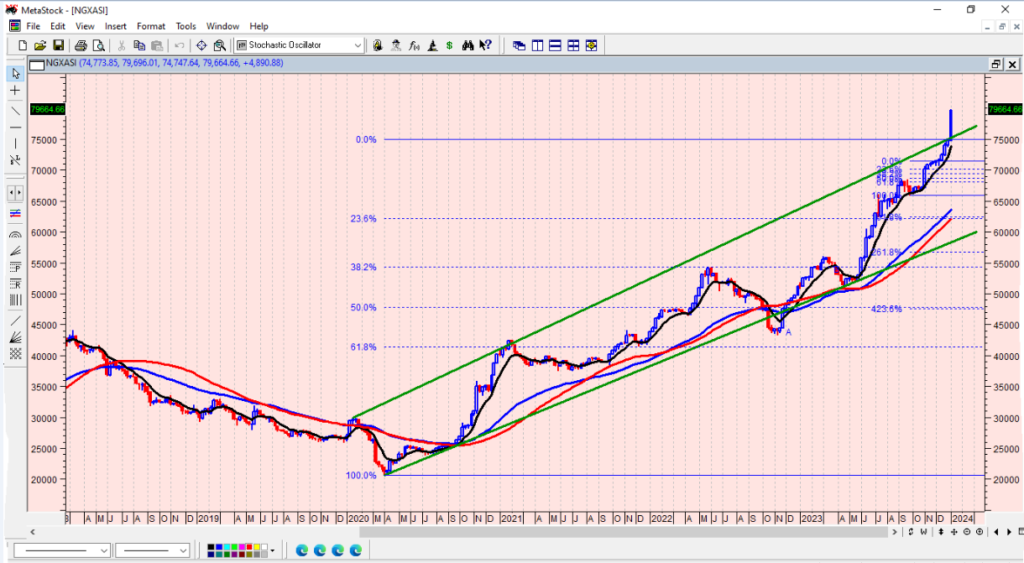Viewport: 1024px width, 563px height.
Task: Select the Fibonacci arcs tool
Action: (15, 233)
